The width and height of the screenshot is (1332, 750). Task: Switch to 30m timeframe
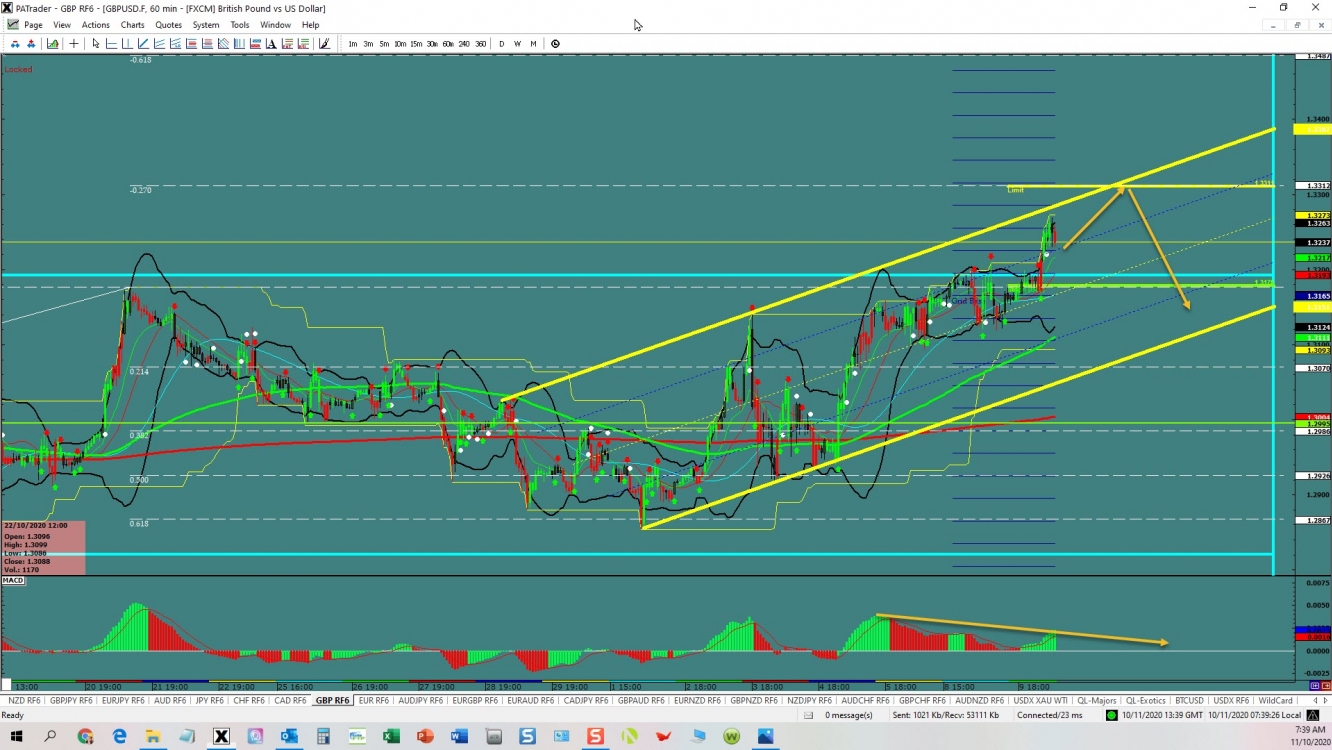pos(432,44)
